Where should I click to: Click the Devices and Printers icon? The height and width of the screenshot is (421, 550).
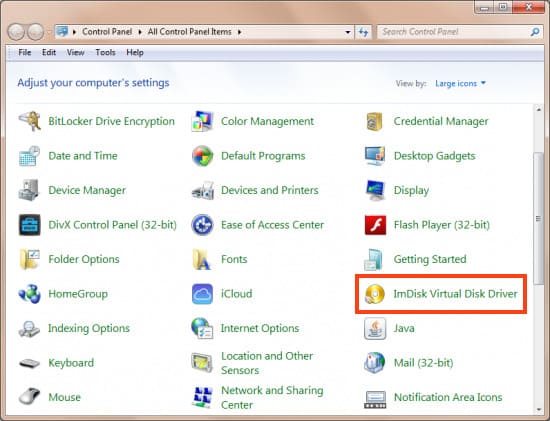coord(203,191)
